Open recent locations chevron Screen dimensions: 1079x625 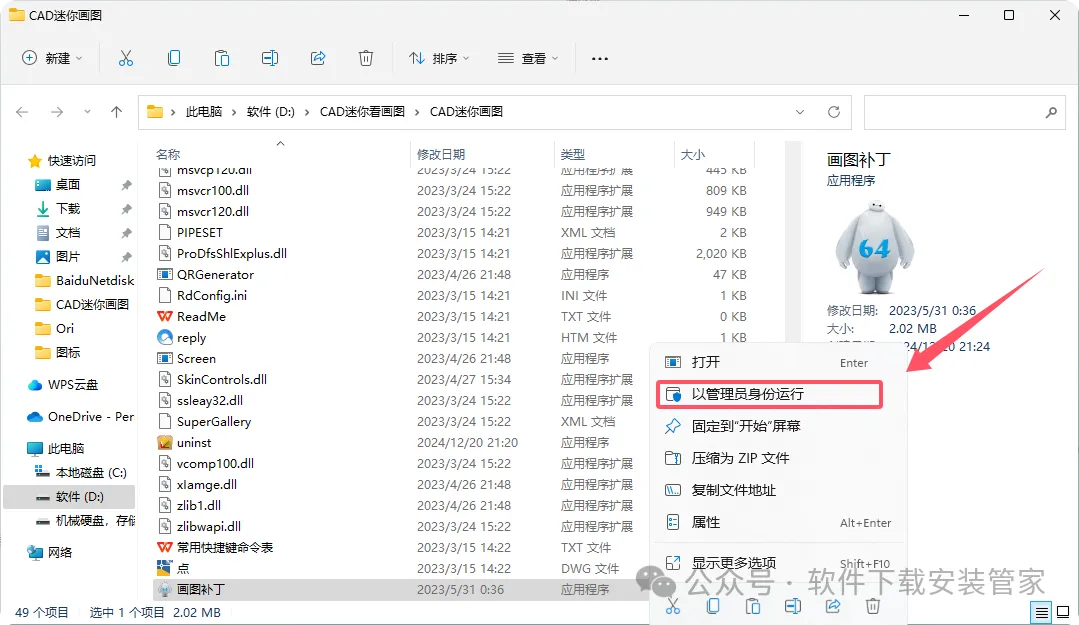point(87,112)
